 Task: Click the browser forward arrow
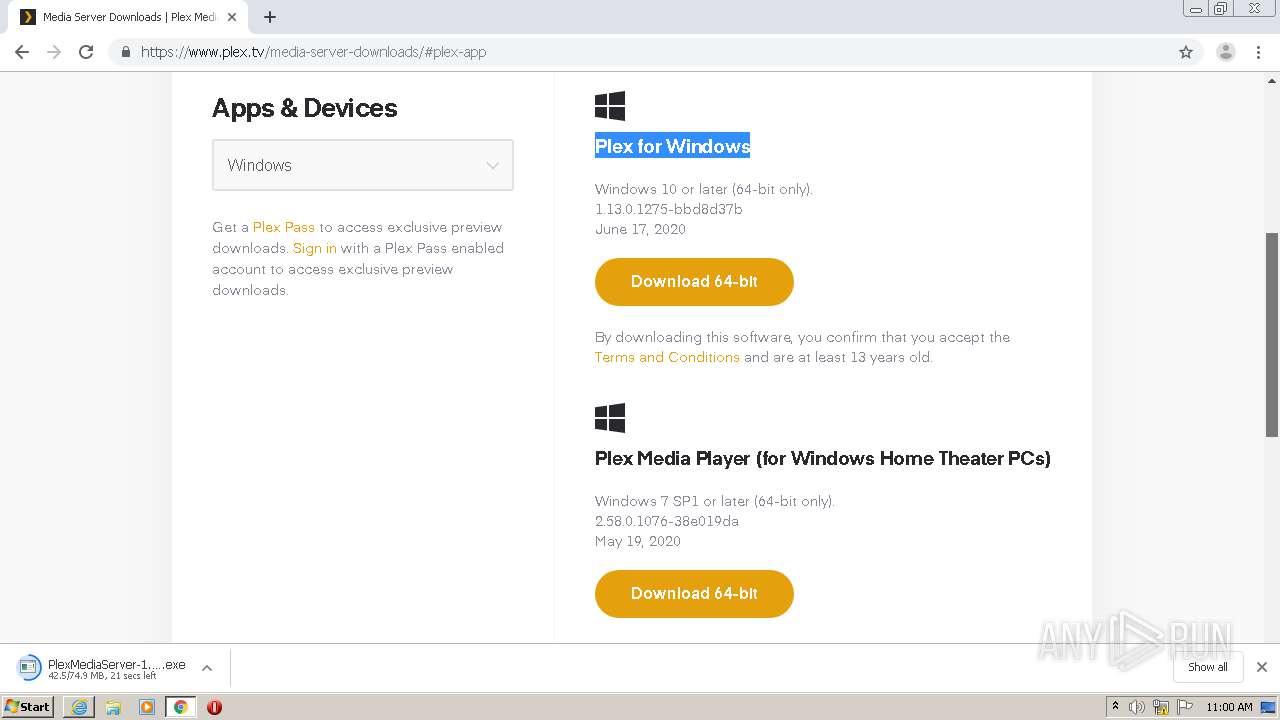[54, 52]
